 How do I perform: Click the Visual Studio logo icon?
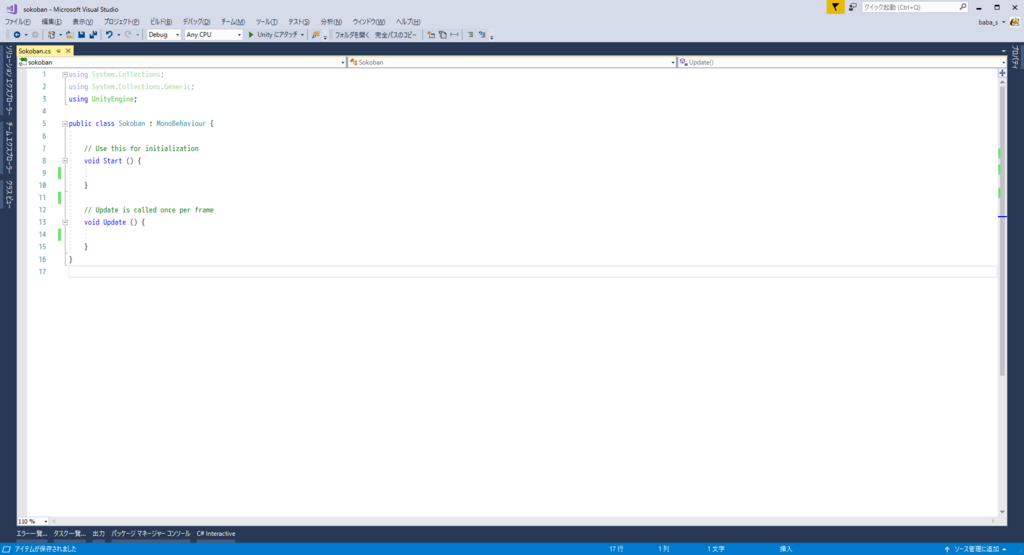(12, 8)
